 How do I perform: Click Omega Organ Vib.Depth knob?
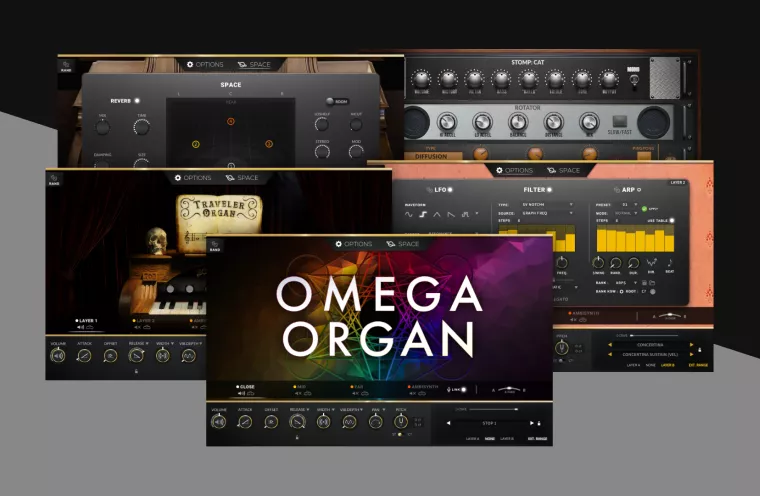(x=349, y=422)
